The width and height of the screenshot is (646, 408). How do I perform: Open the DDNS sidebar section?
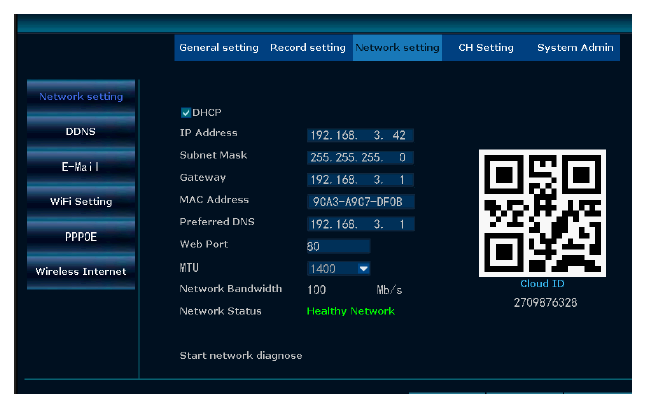(x=81, y=131)
